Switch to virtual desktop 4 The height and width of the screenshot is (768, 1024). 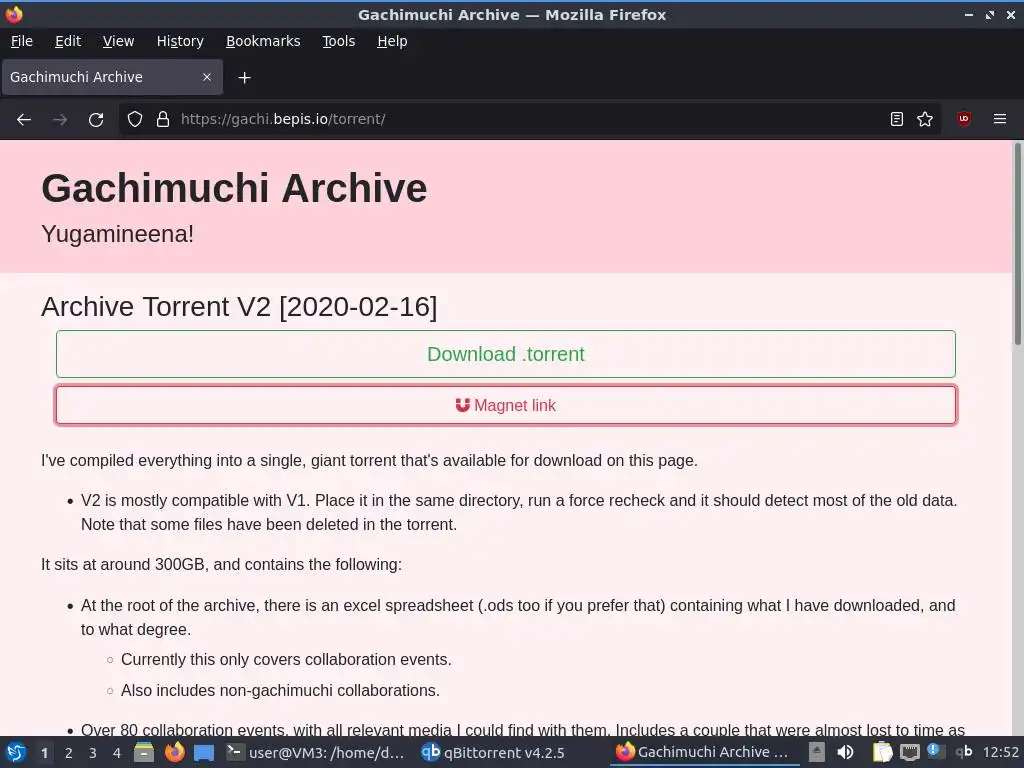117,753
